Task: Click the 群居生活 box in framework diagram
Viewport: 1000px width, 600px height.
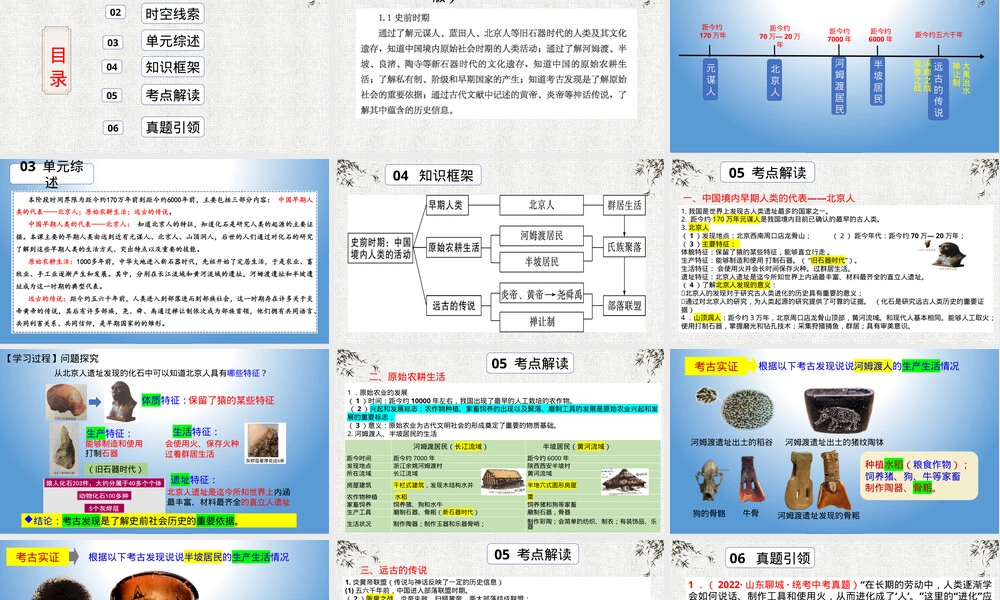Action: pos(624,205)
